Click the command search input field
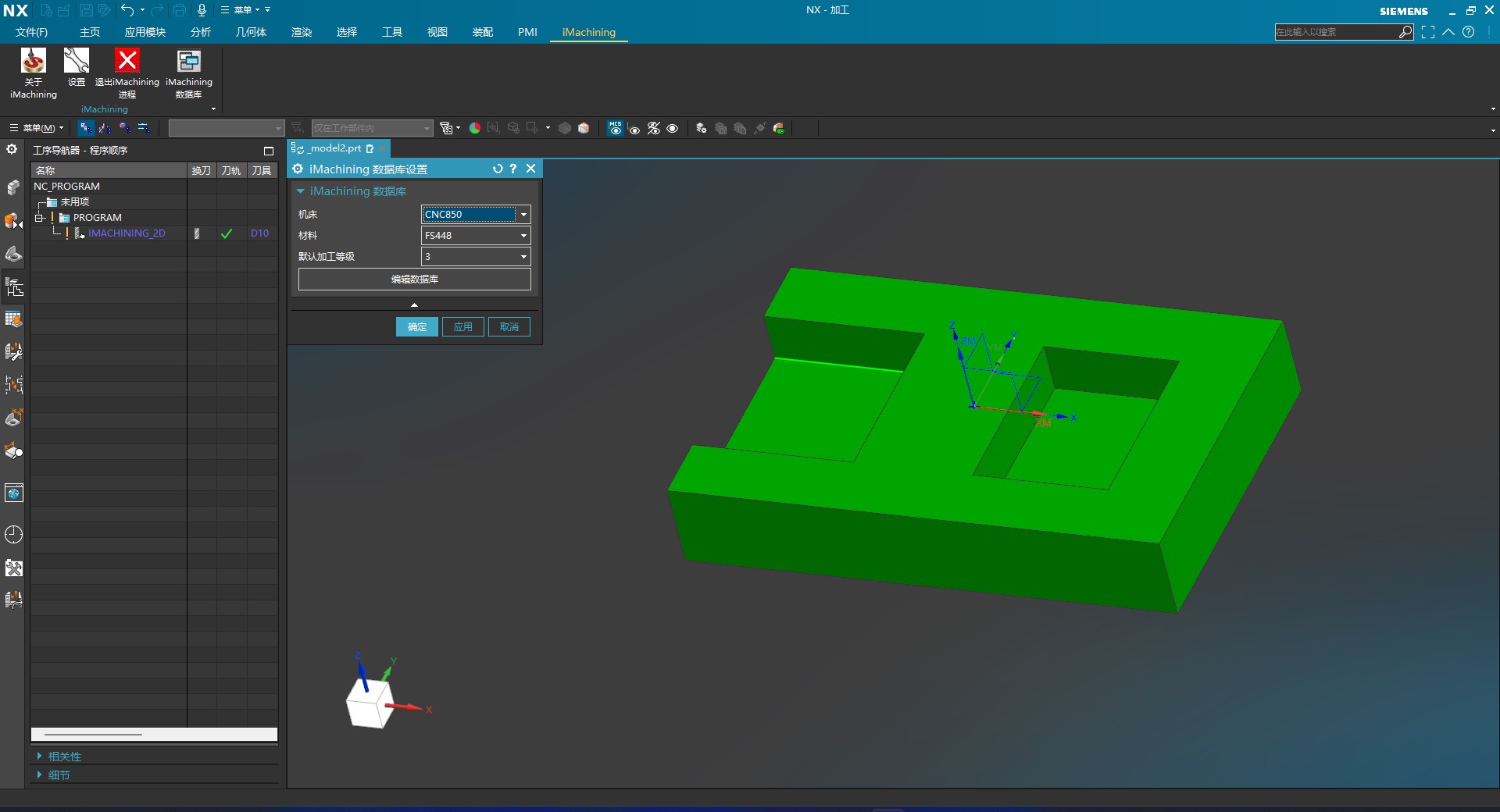1500x812 pixels. coord(1337,32)
